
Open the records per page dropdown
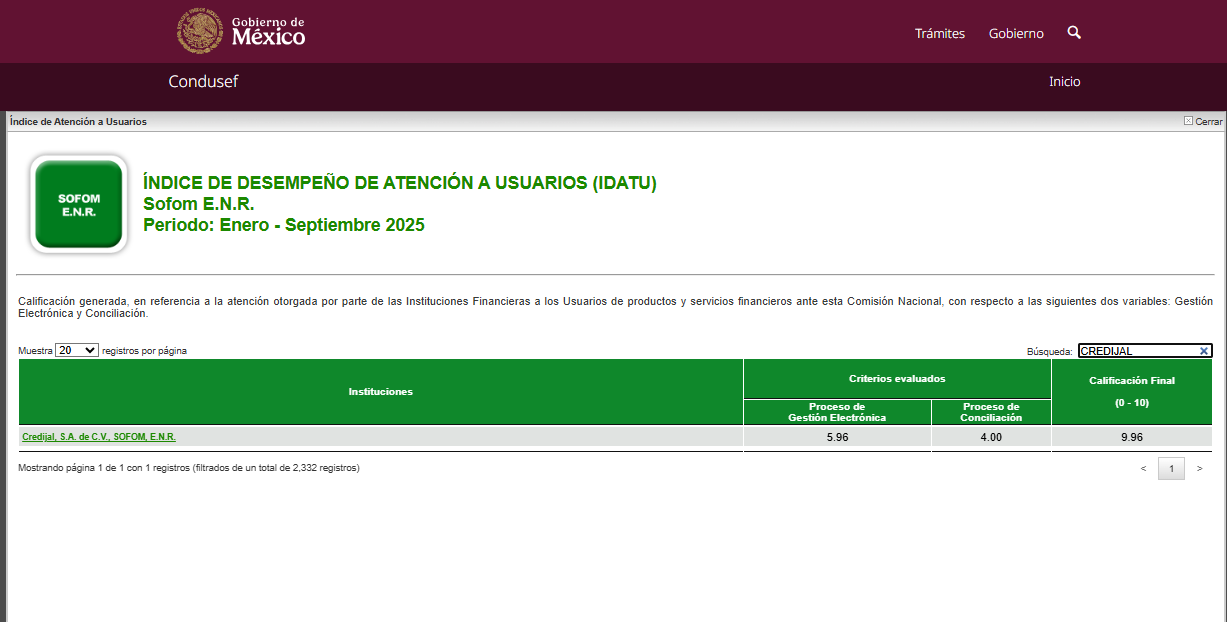point(77,351)
